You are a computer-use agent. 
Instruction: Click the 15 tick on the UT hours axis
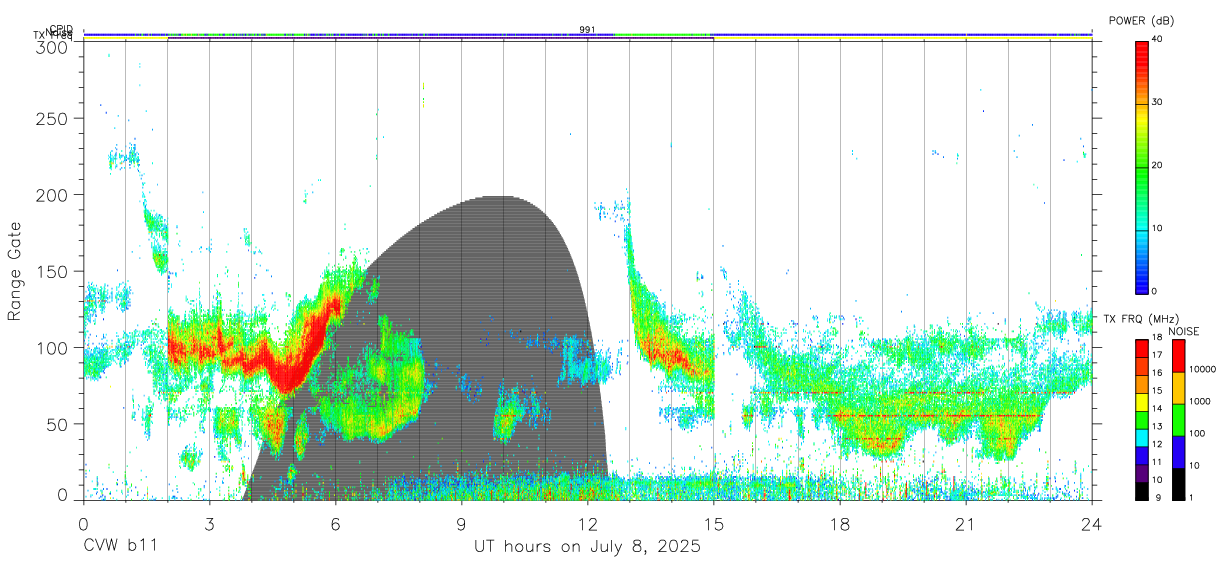pos(714,524)
